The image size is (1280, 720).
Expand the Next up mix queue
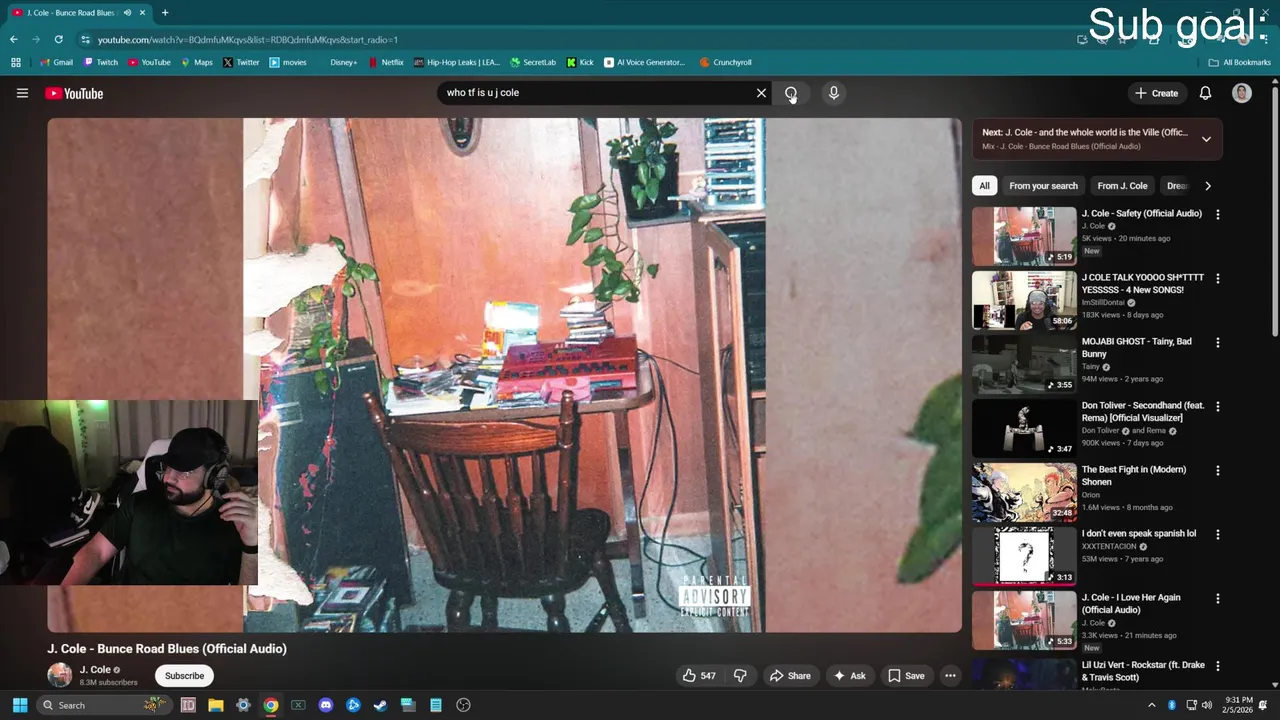point(1206,139)
